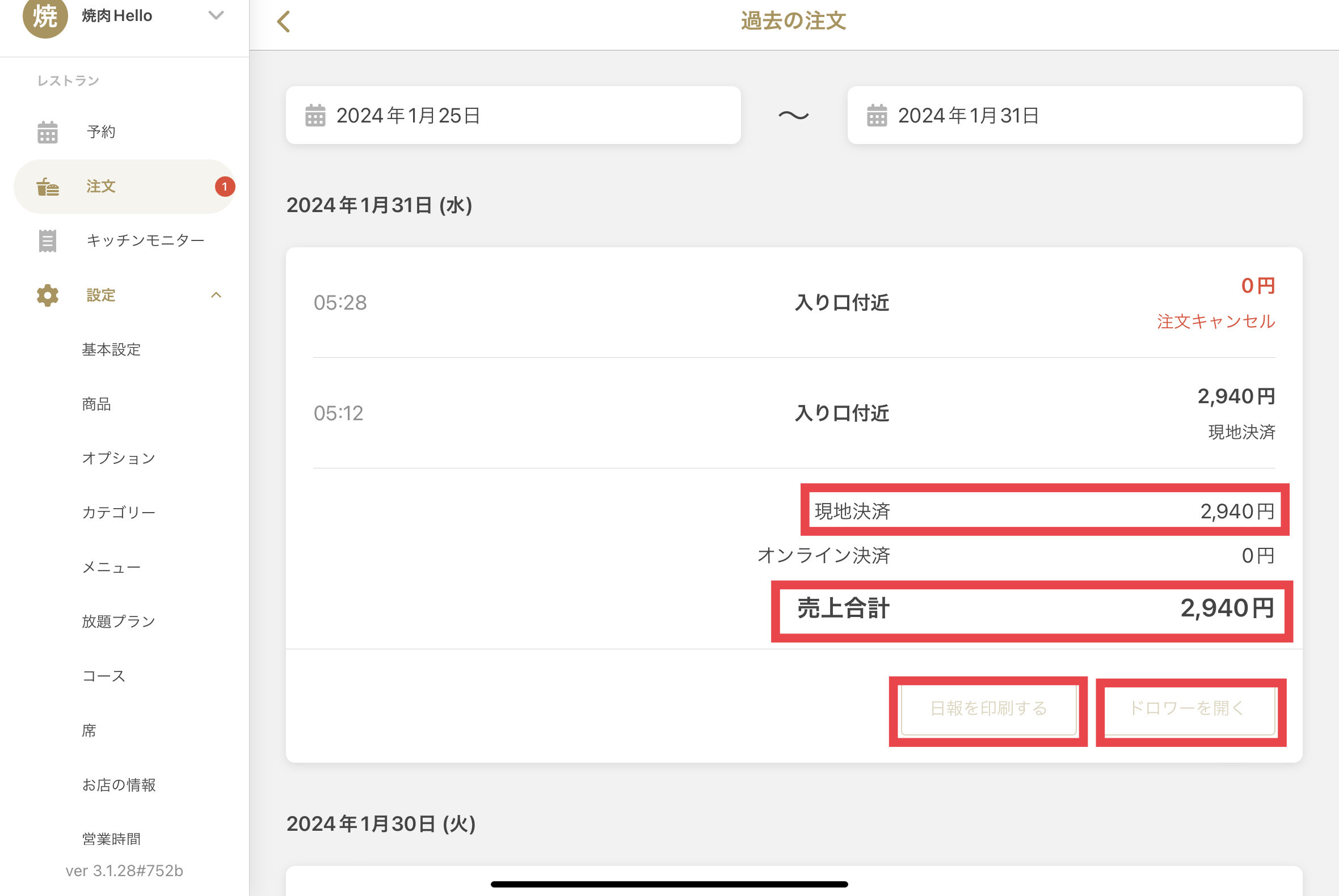Click the 焼 restaurant logo avatar
Viewport: 1339px width, 896px height.
coord(45,16)
